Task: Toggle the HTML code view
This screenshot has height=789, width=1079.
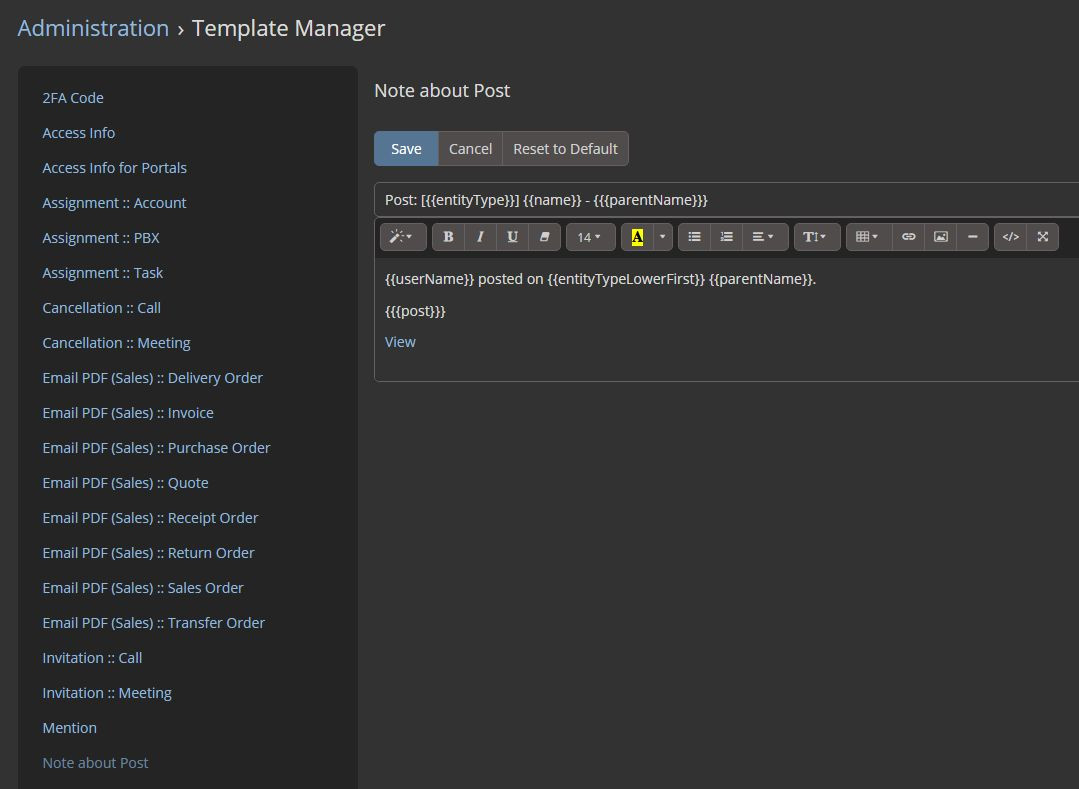Action: point(1010,237)
